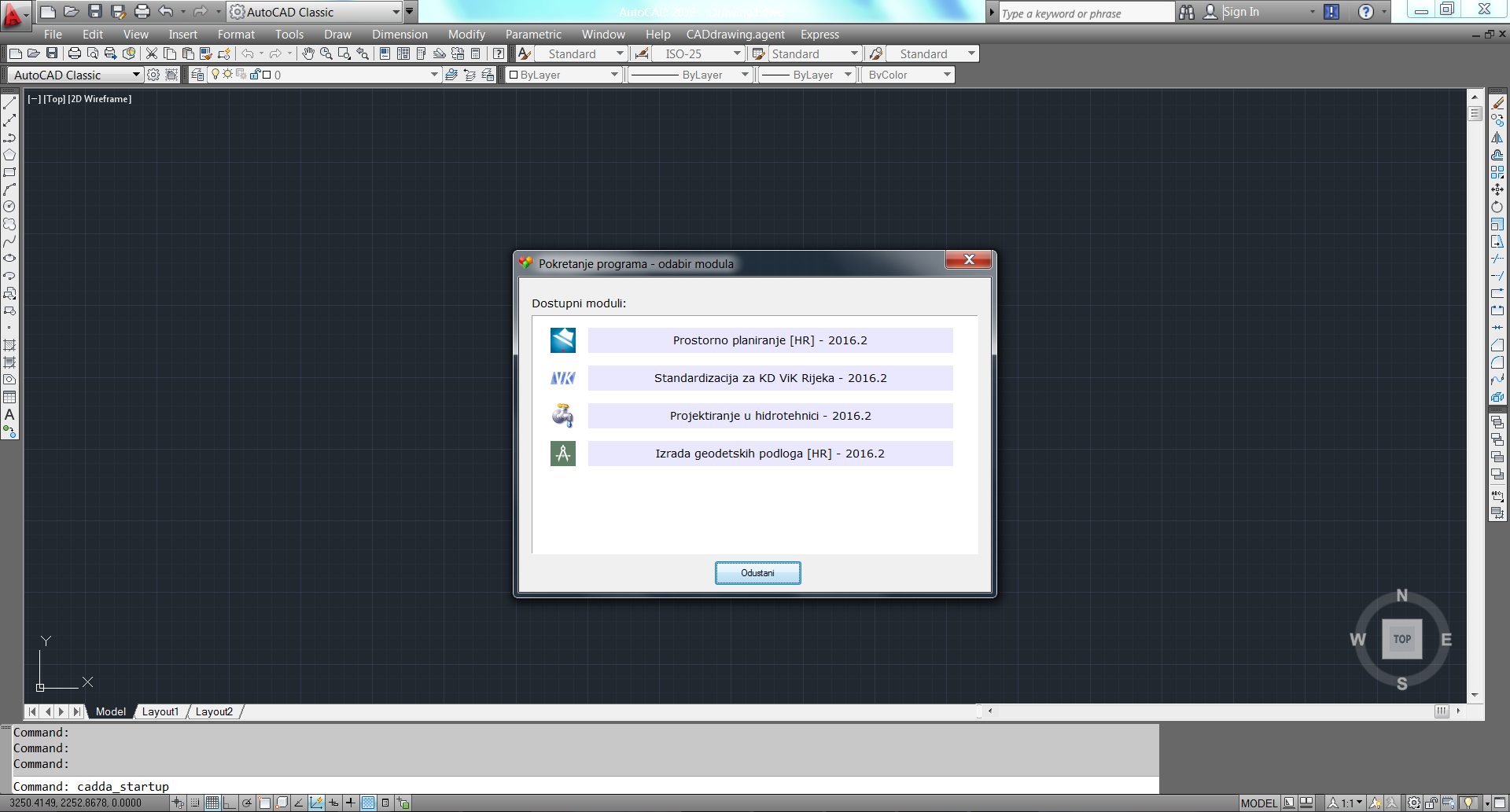Image resolution: width=1510 pixels, height=812 pixels.
Task: Toggle Show Lineweight in status bar
Action: point(351,803)
